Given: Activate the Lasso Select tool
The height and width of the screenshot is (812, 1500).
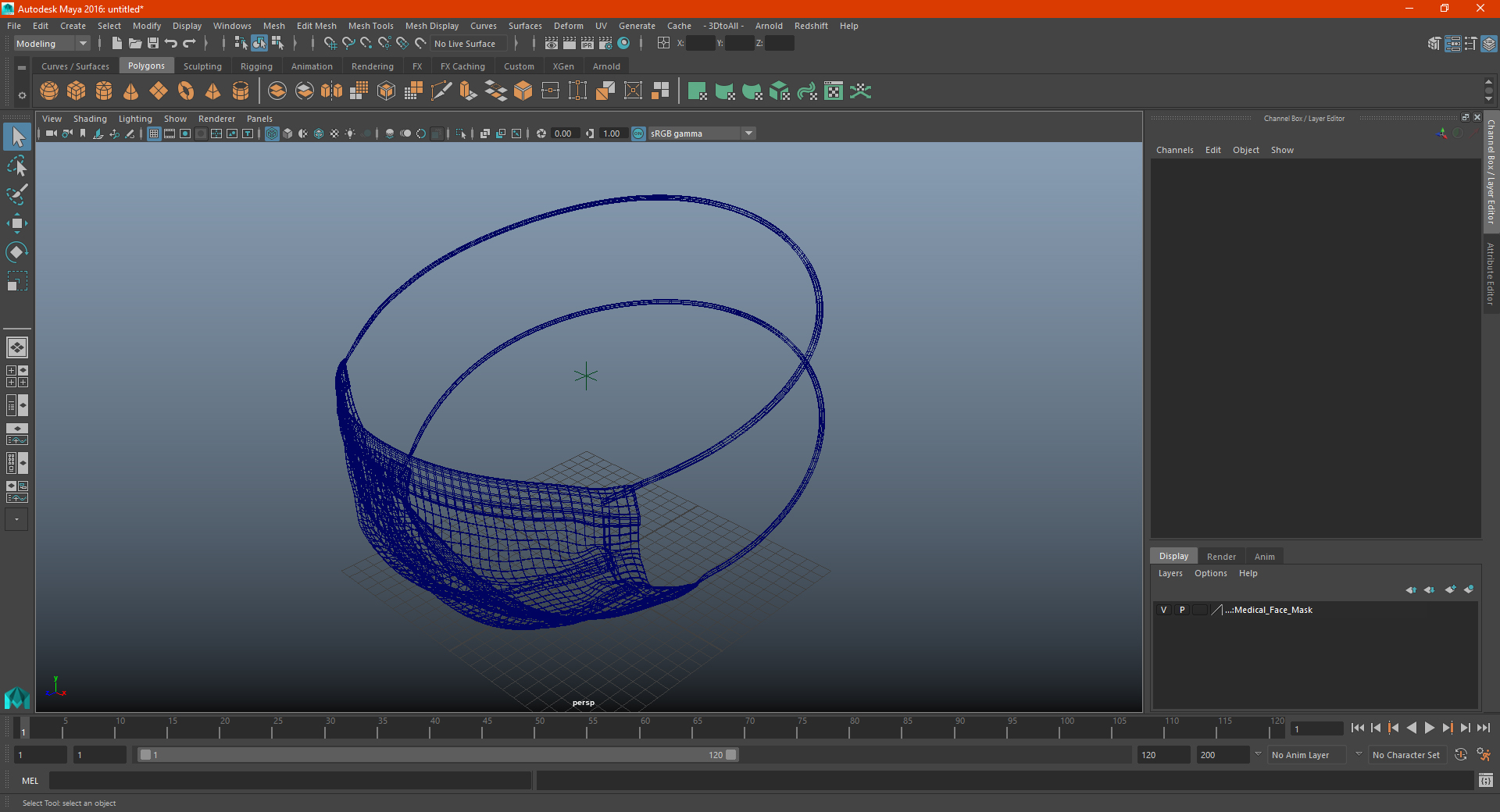Looking at the screenshot, I should click(16, 166).
